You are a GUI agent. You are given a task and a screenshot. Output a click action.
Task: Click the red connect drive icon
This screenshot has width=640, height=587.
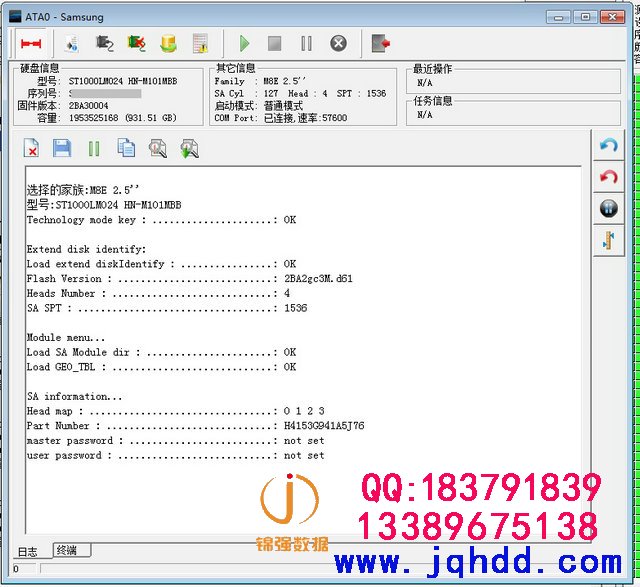[x=31, y=43]
